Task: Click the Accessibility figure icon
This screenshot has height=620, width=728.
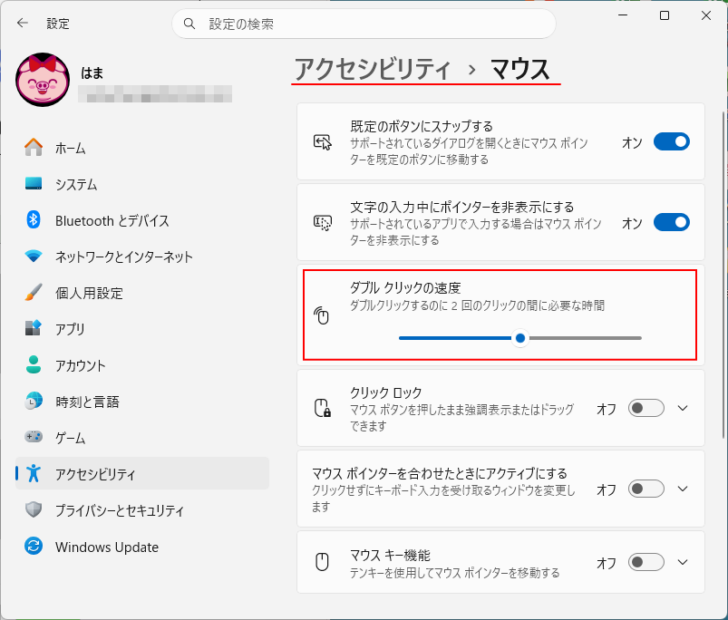Action: [x=33, y=473]
